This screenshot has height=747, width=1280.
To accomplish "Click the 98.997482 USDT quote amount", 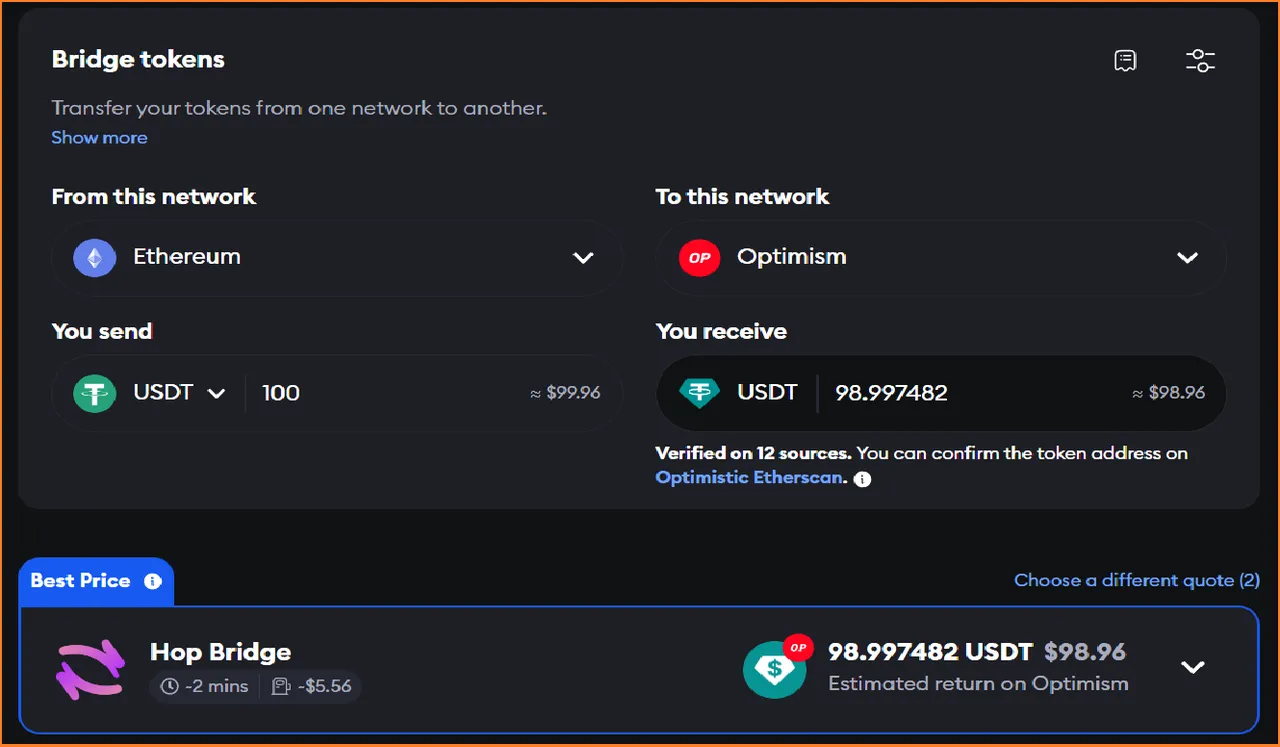I will 930,652.
